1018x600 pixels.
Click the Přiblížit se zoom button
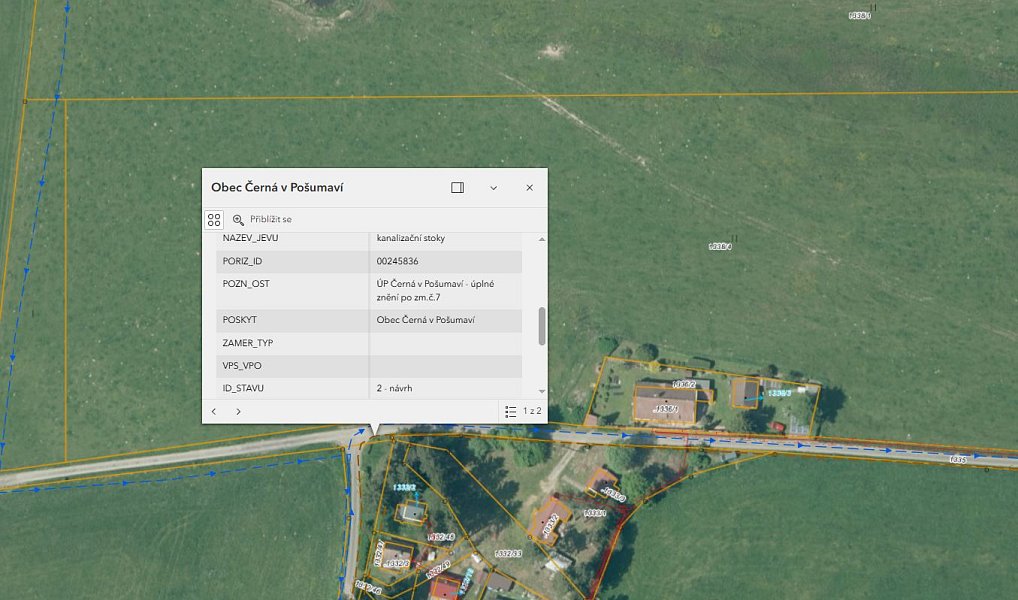point(262,219)
